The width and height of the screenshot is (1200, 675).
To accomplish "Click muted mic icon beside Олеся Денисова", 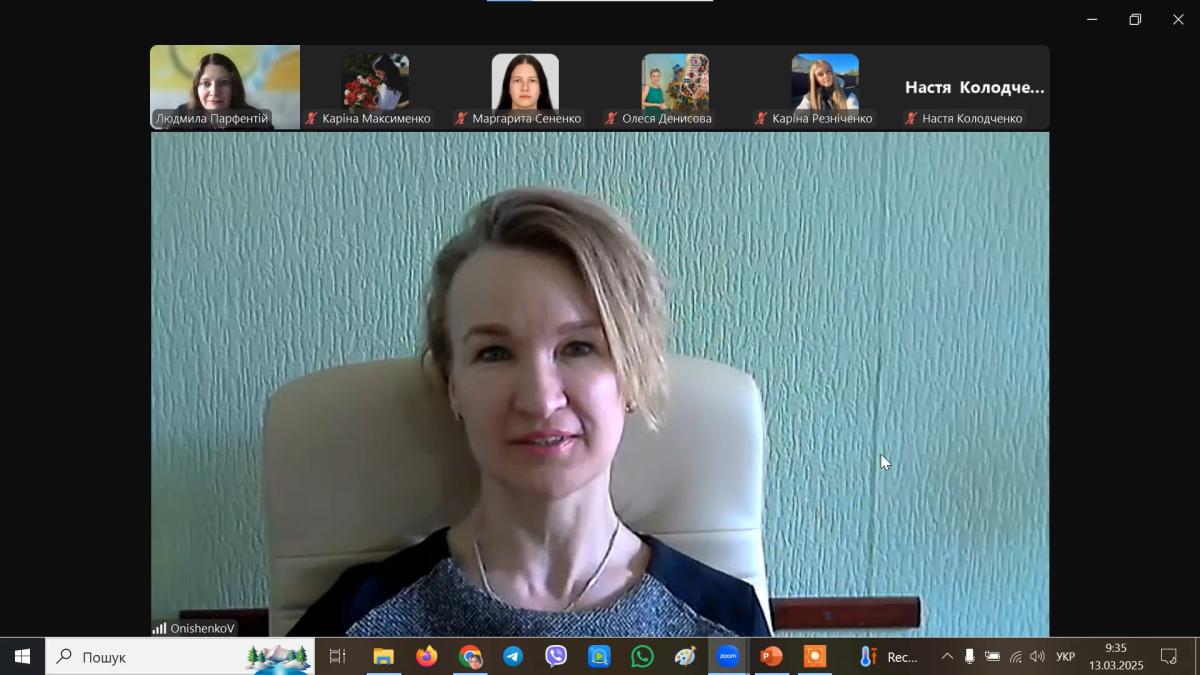I will (611, 118).
